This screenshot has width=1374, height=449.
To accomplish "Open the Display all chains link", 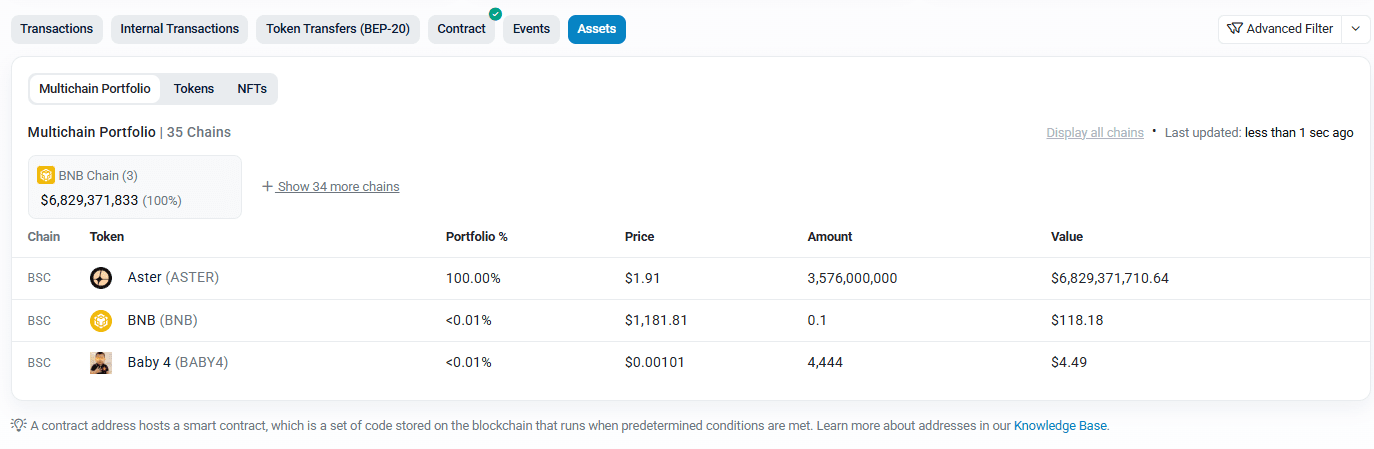I will pyautogui.click(x=1095, y=133).
